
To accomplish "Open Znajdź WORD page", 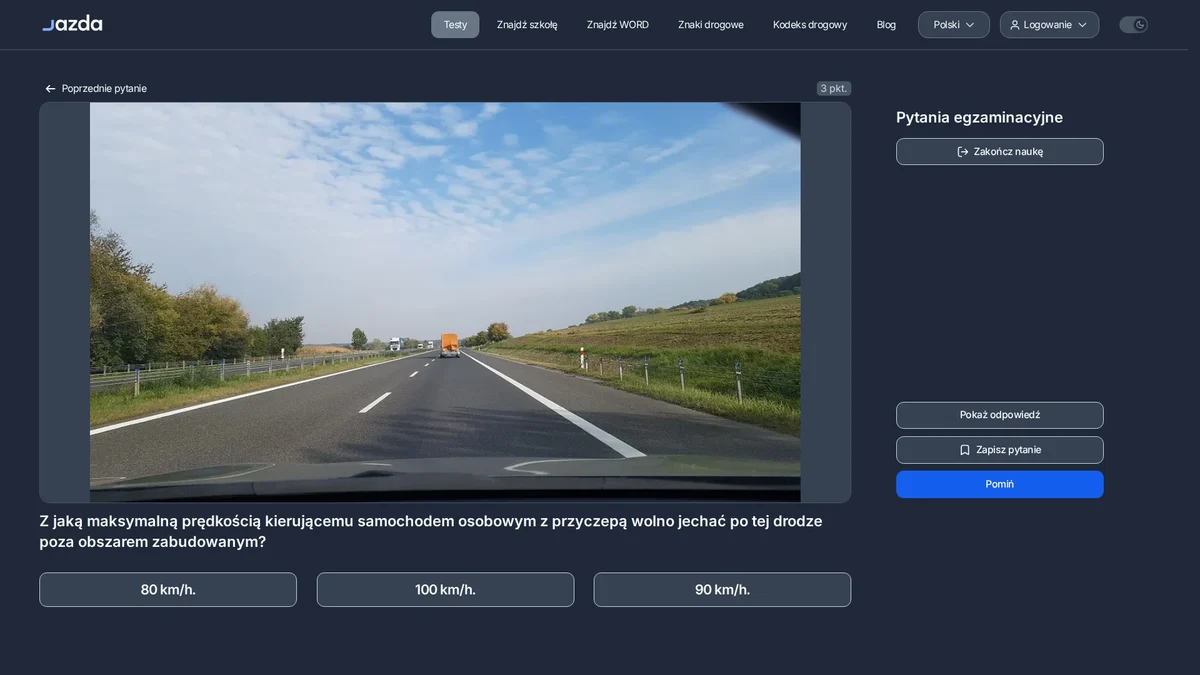I will click(x=618, y=25).
